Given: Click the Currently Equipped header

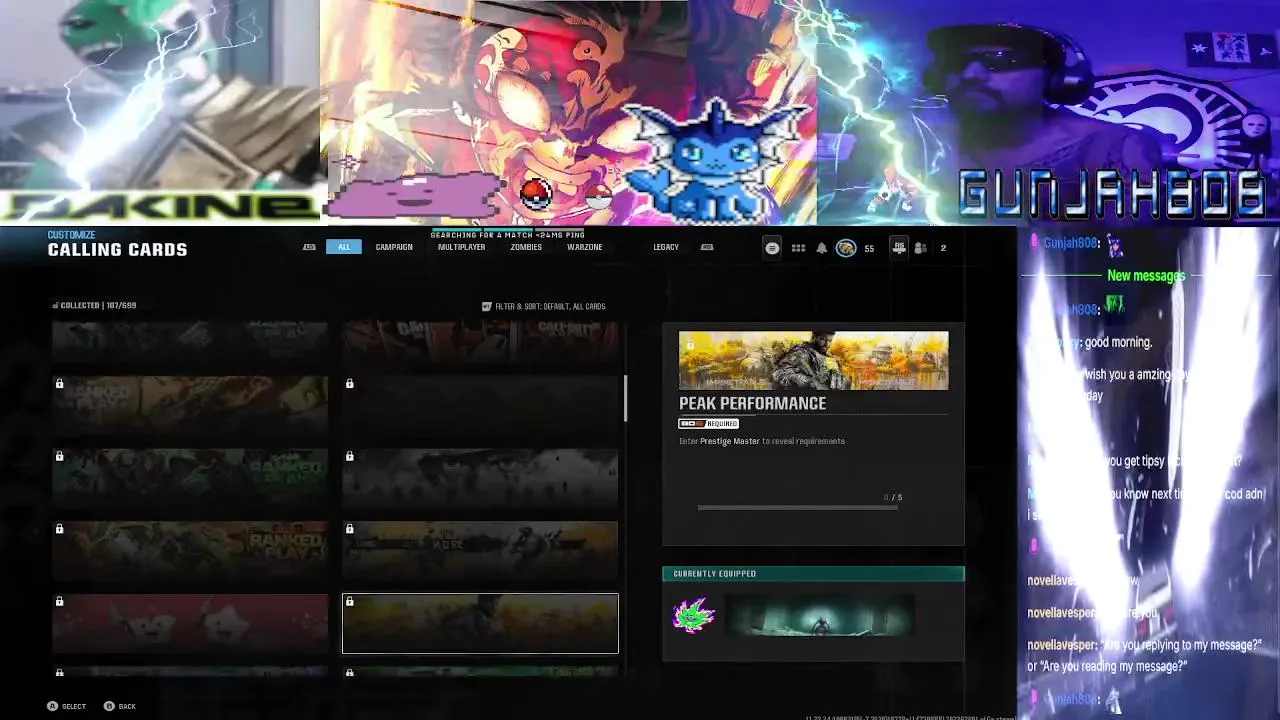Looking at the screenshot, I should coord(814,574).
